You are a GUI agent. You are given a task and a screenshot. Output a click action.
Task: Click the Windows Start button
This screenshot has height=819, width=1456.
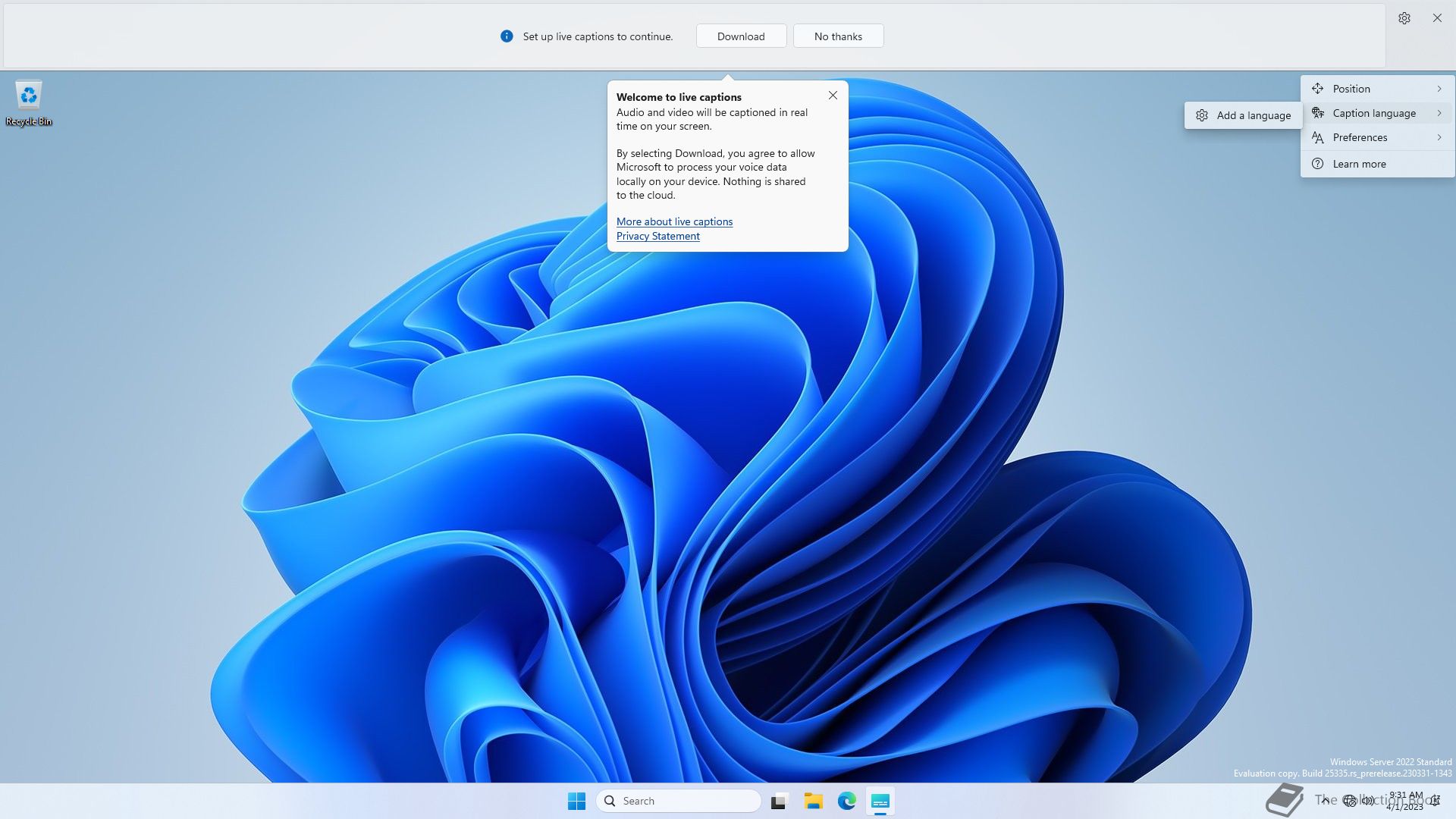(x=576, y=801)
